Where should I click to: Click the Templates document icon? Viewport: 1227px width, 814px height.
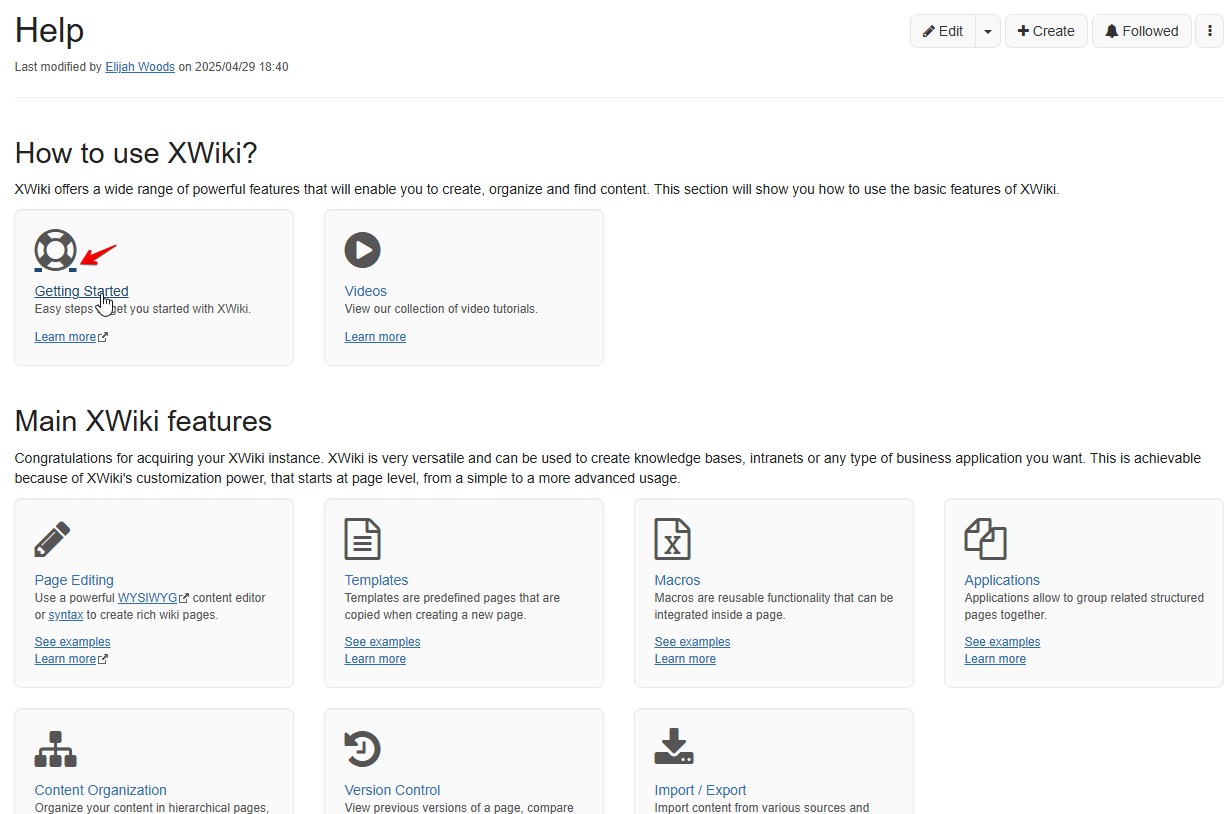click(x=363, y=539)
